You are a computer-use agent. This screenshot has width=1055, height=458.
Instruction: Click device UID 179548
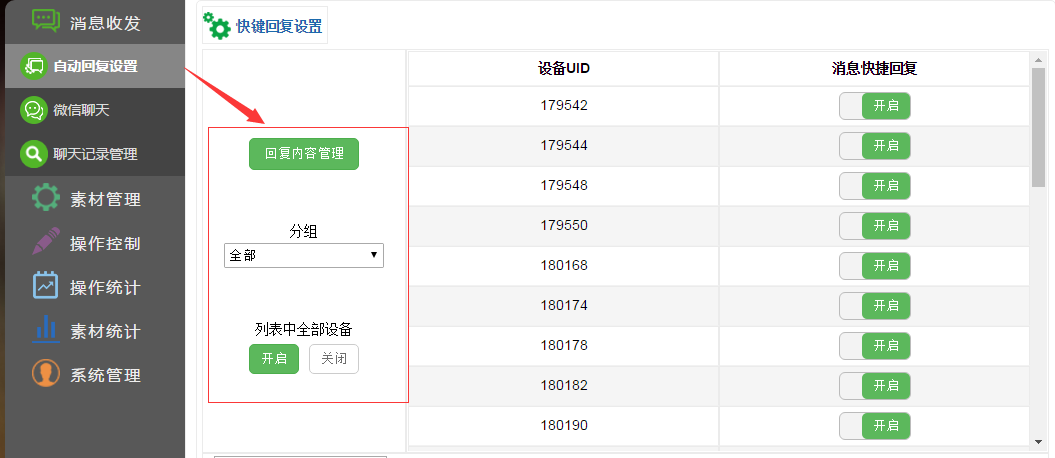[564, 185]
